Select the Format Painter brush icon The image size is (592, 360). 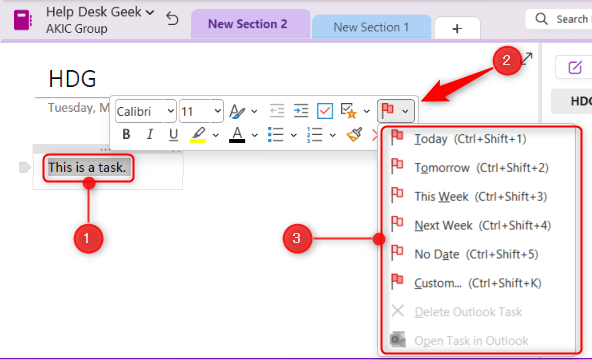(x=355, y=134)
